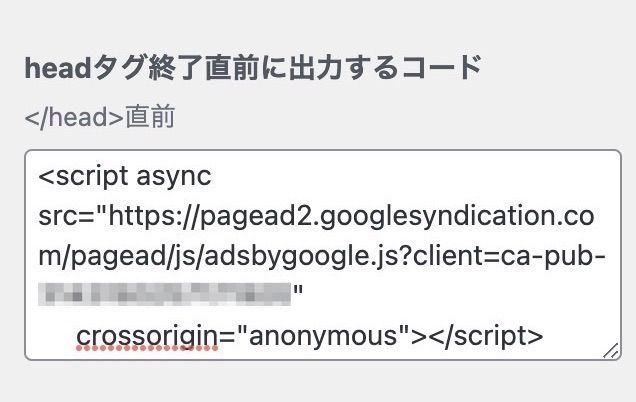Click the quotation mark after the blurred ID
The width and height of the screenshot is (636, 402).
pyautogui.click(x=298, y=290)
